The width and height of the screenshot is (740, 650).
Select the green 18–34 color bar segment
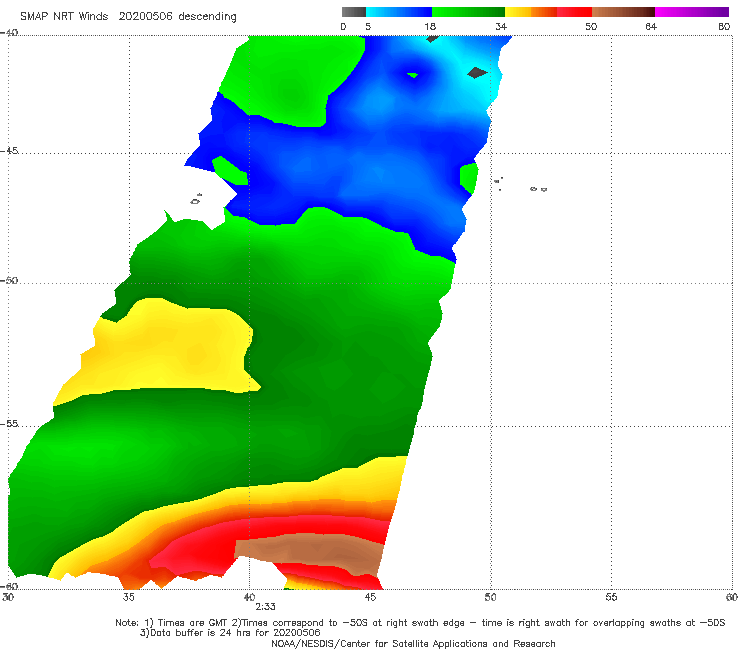(x=468, y=12)
